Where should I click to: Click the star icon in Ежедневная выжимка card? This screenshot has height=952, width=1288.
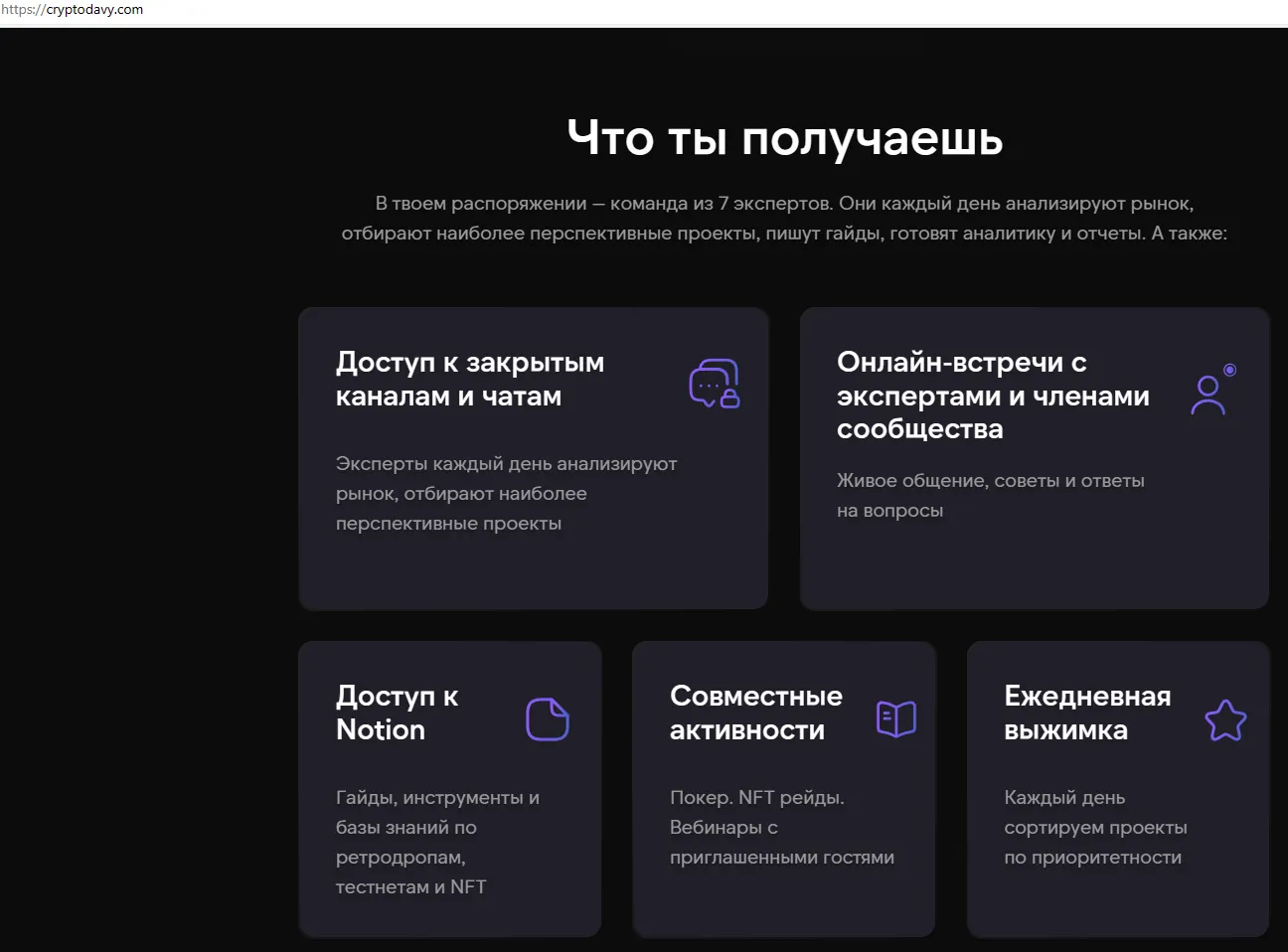click(1225, 720)
